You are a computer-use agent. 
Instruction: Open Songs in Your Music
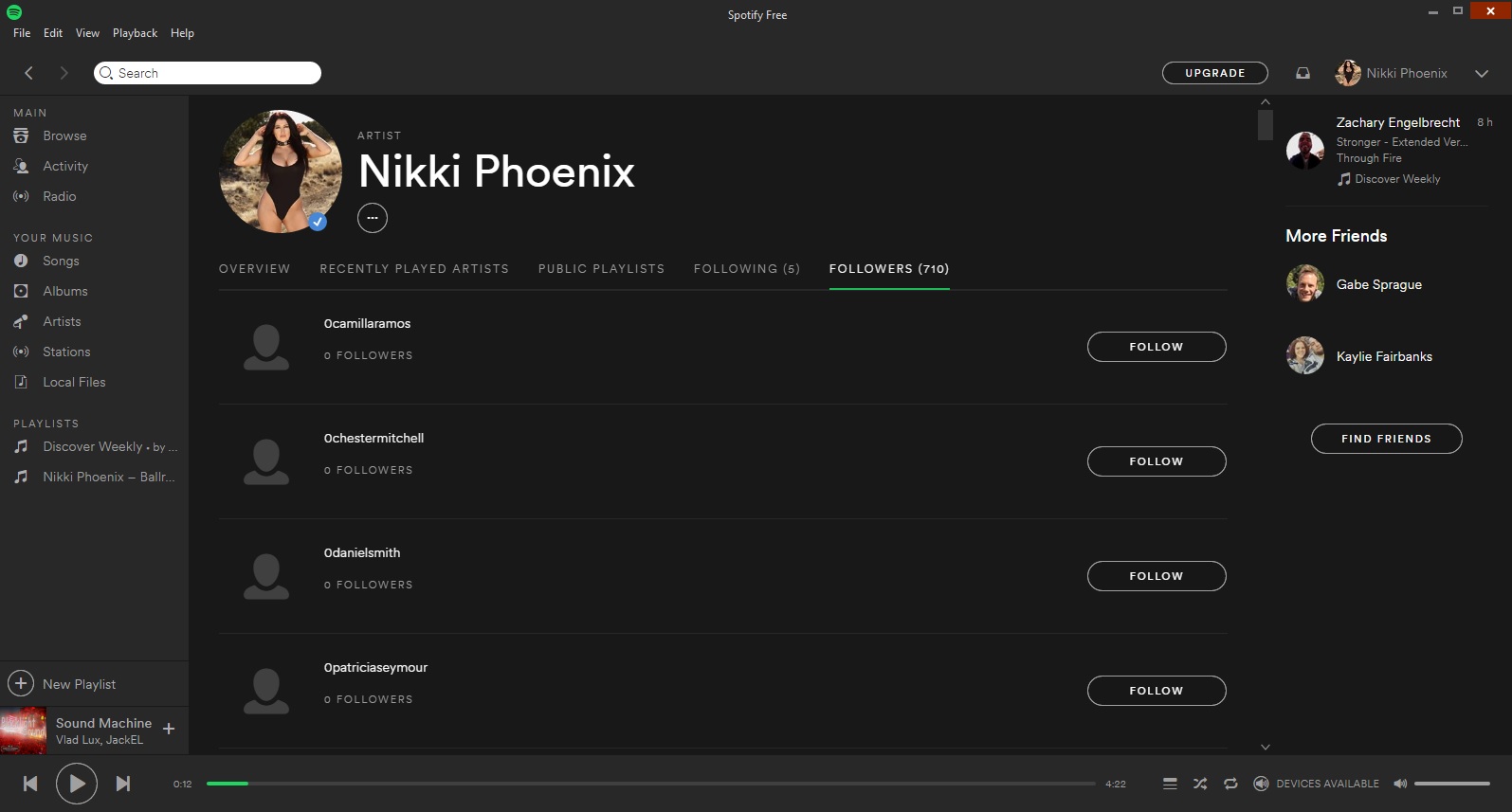(61, 261)
